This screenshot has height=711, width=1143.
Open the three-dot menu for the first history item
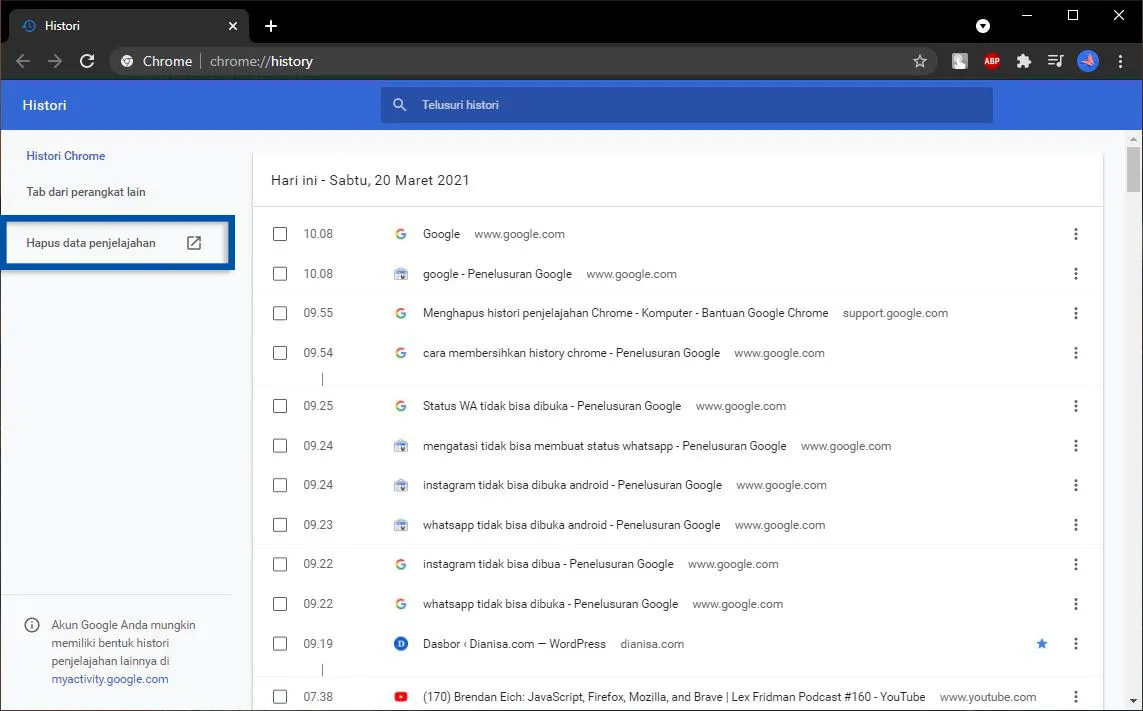click(x=1076, y=234)
